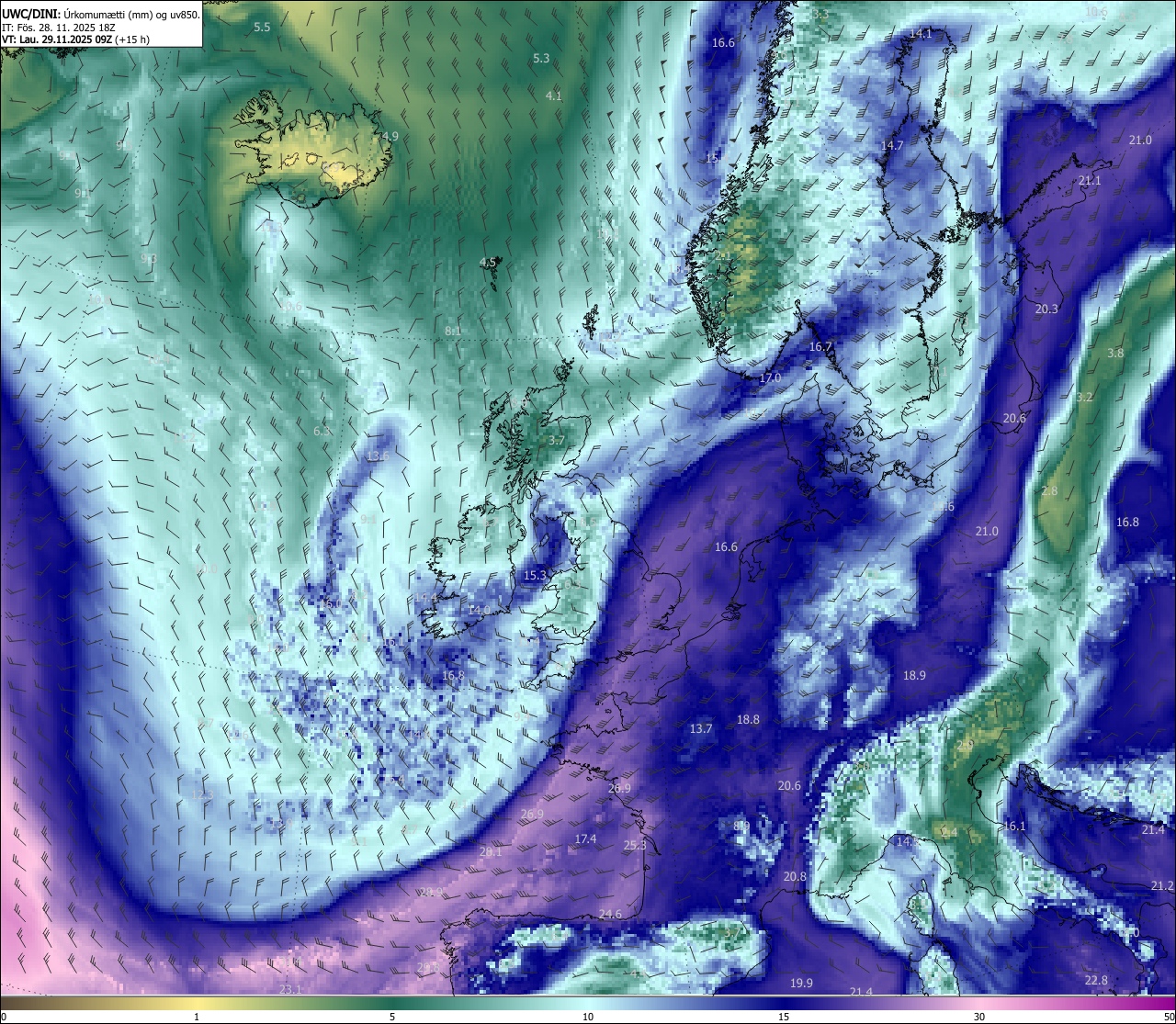Click the 13.6 map value
The height and width of the screenshot is (1024, 1176).
[x=378, y=456]
